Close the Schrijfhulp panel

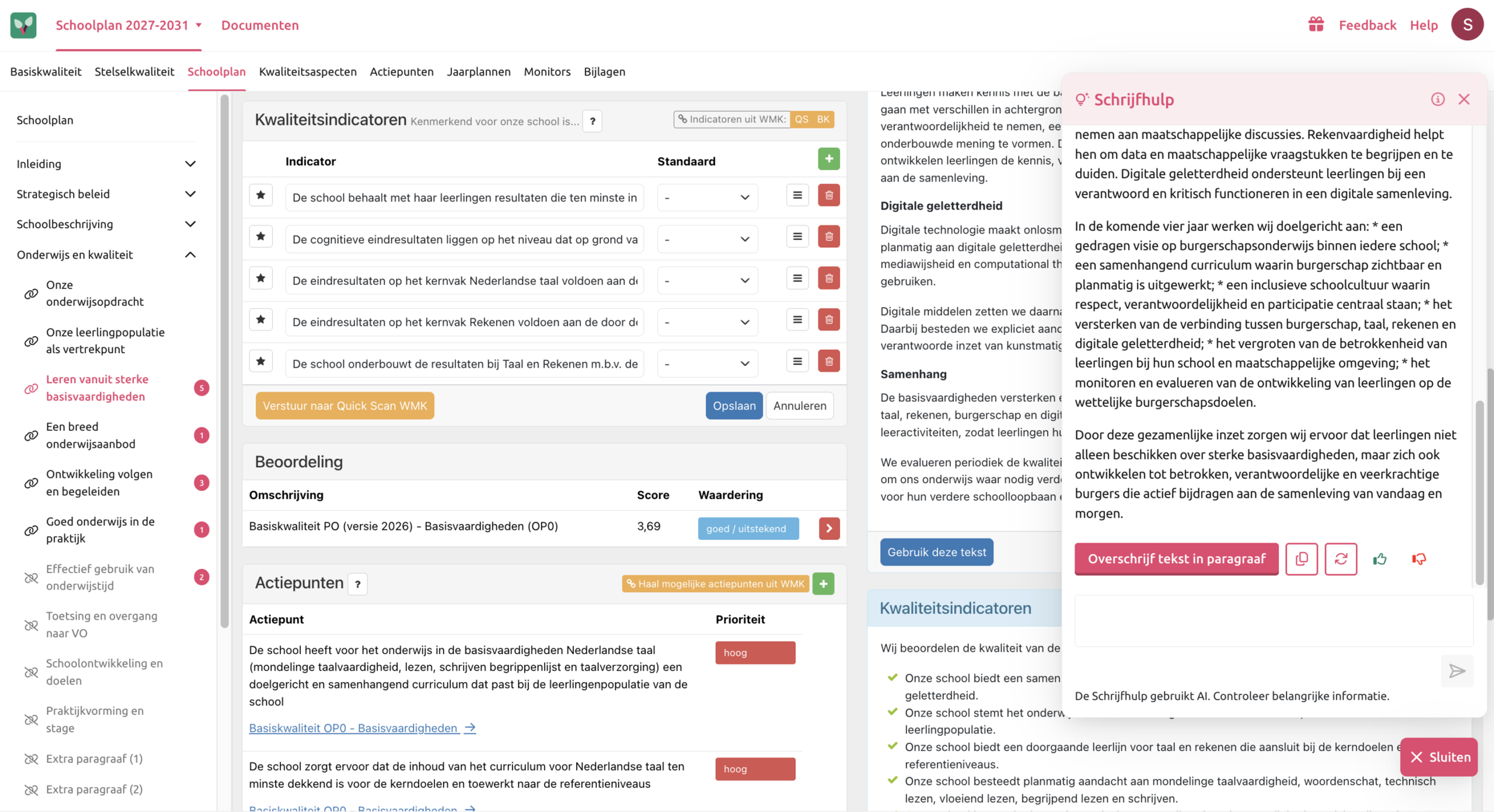[1464, 99]
